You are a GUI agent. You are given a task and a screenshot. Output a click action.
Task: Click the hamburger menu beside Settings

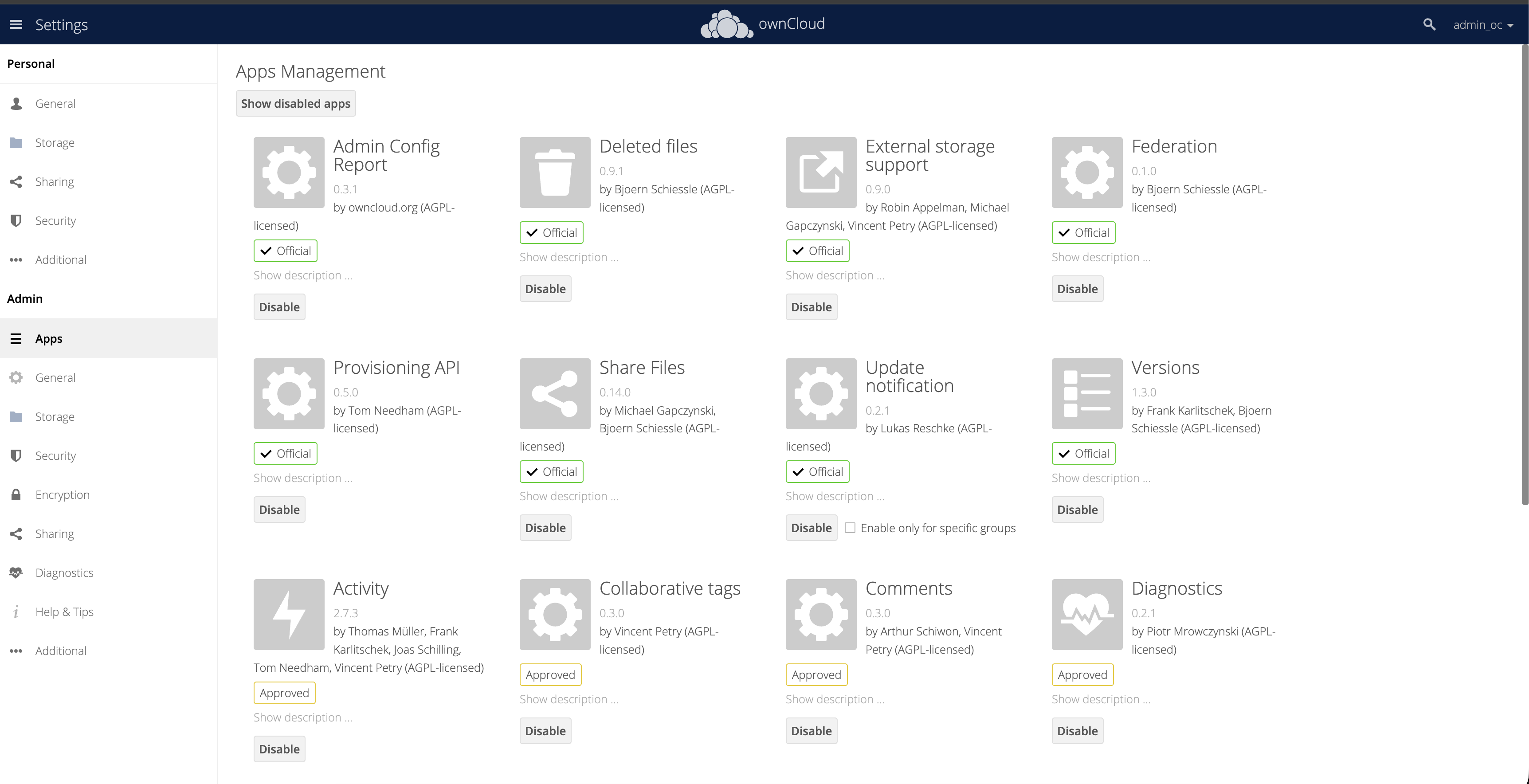pyautogui.click(x=16, y=24)
